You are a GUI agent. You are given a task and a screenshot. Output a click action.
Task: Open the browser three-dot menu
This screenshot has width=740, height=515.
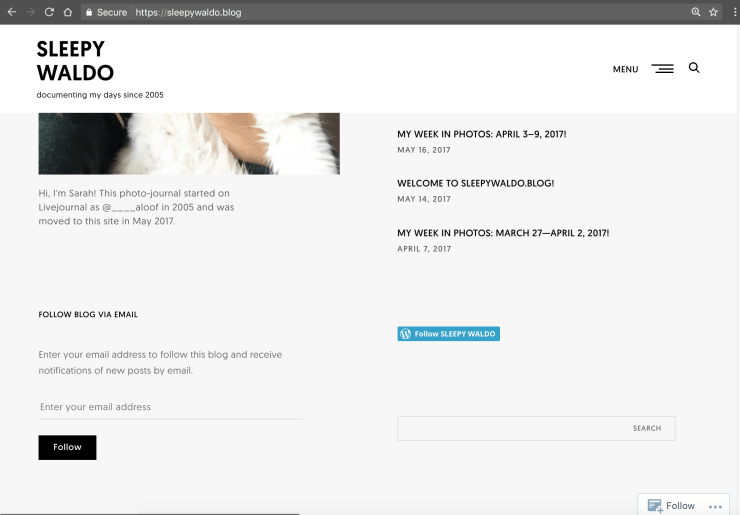pyautogui.click(x=735, y=12)
